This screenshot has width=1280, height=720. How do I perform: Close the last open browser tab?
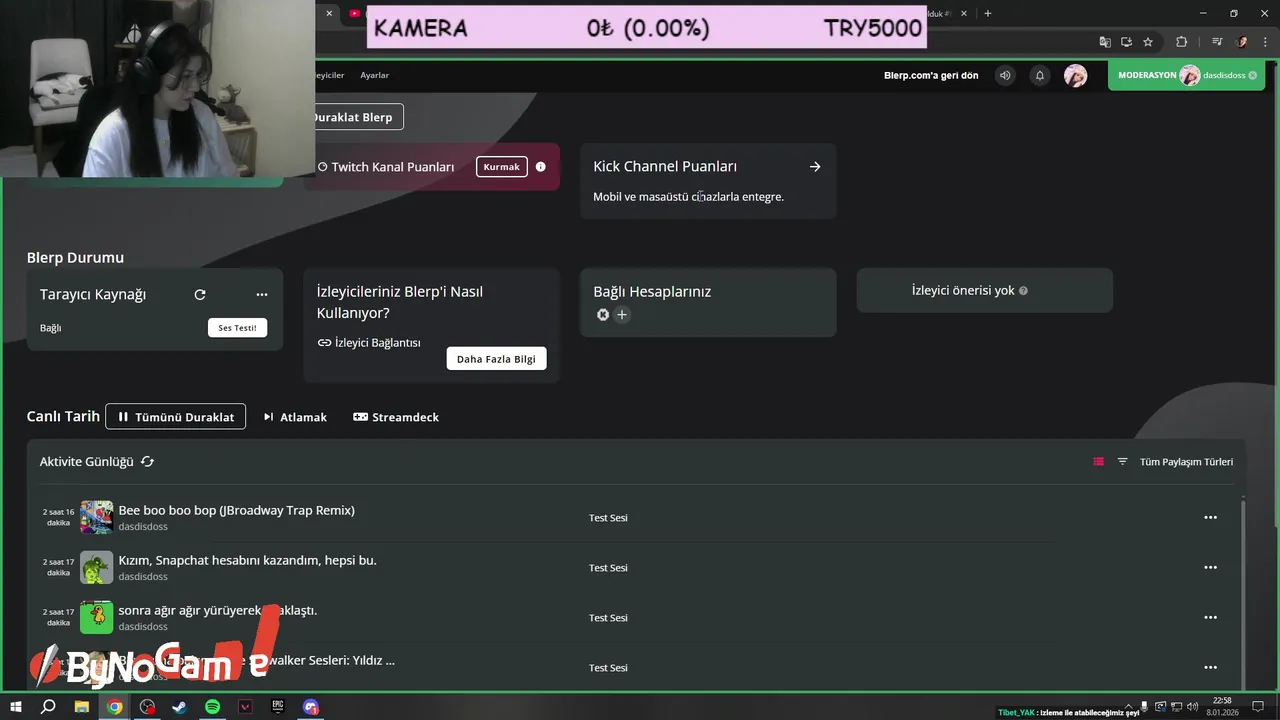964,14
